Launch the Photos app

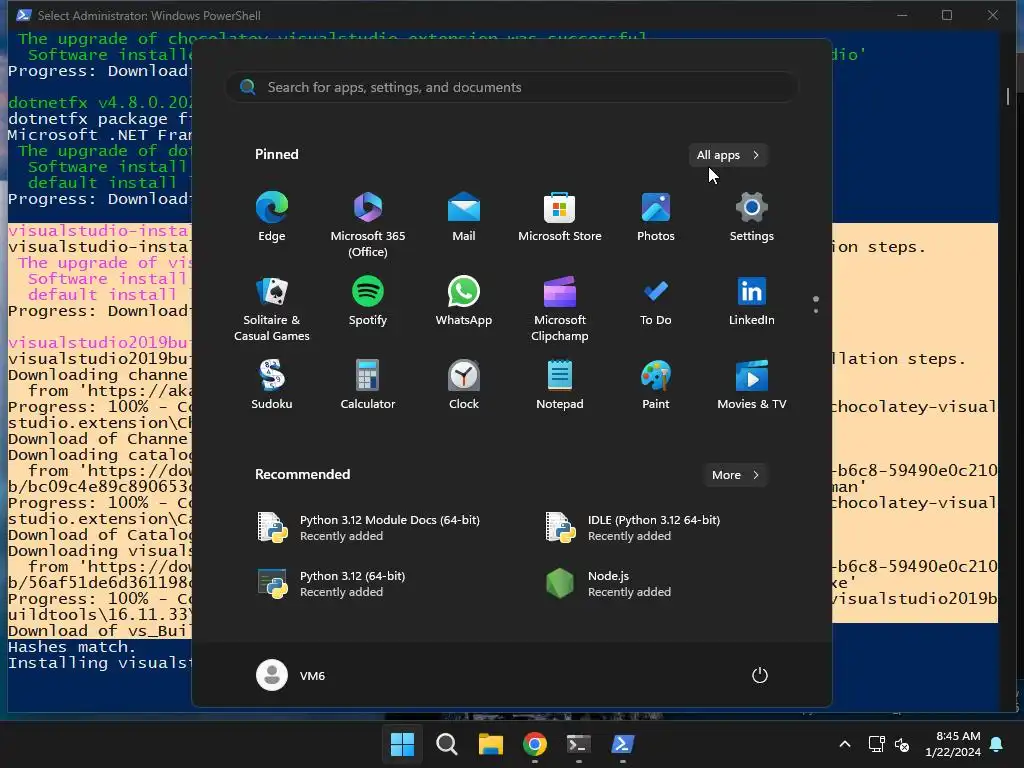656,218
